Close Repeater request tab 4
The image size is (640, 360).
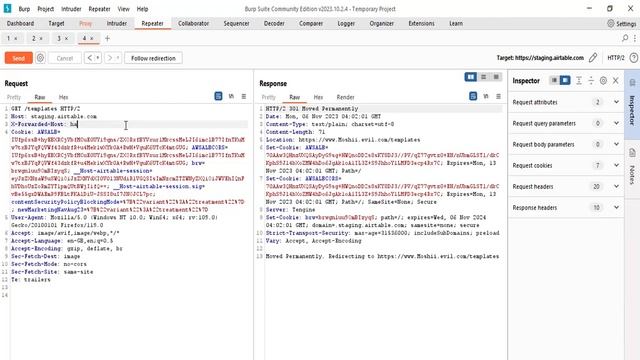92,38
